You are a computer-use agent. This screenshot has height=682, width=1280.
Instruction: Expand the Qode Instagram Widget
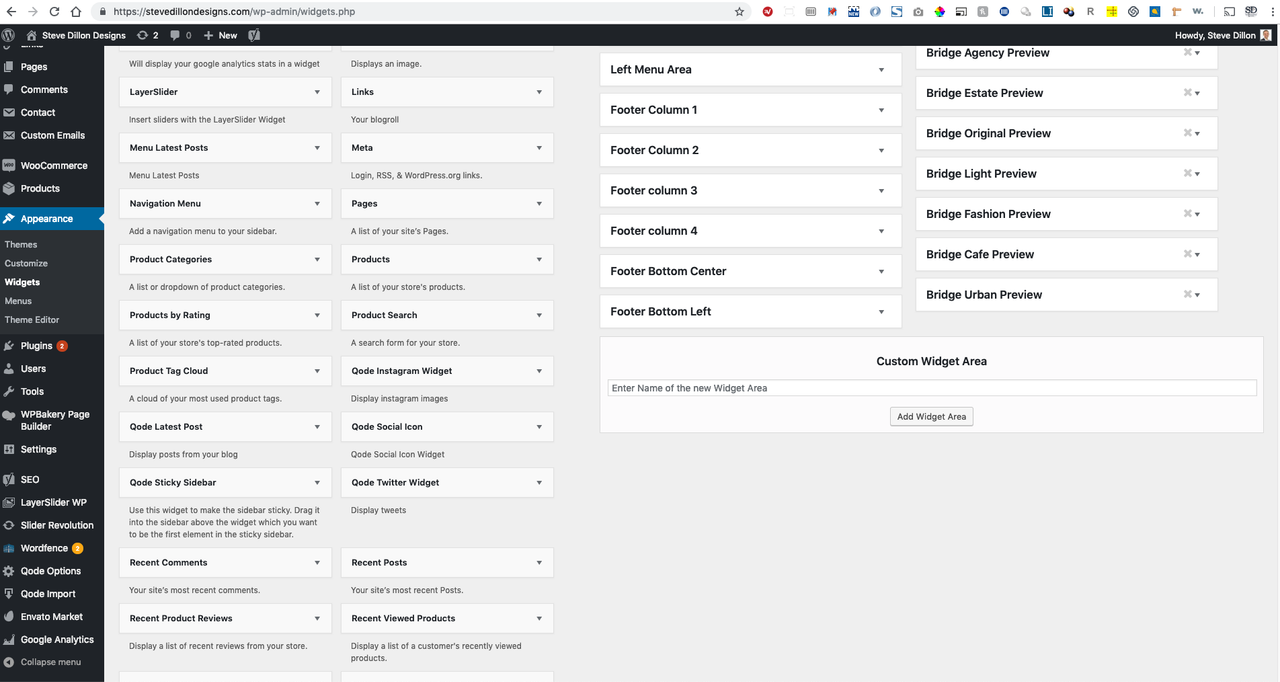(539, 371)
